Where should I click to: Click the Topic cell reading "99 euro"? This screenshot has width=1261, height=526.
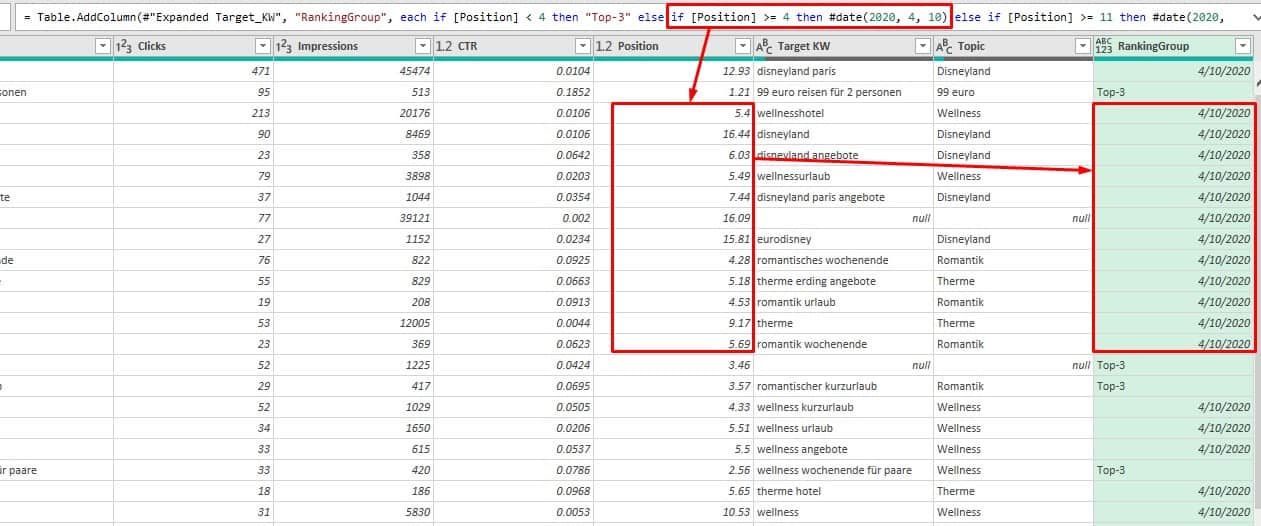pyautogui.click(x=1013, y=92)
